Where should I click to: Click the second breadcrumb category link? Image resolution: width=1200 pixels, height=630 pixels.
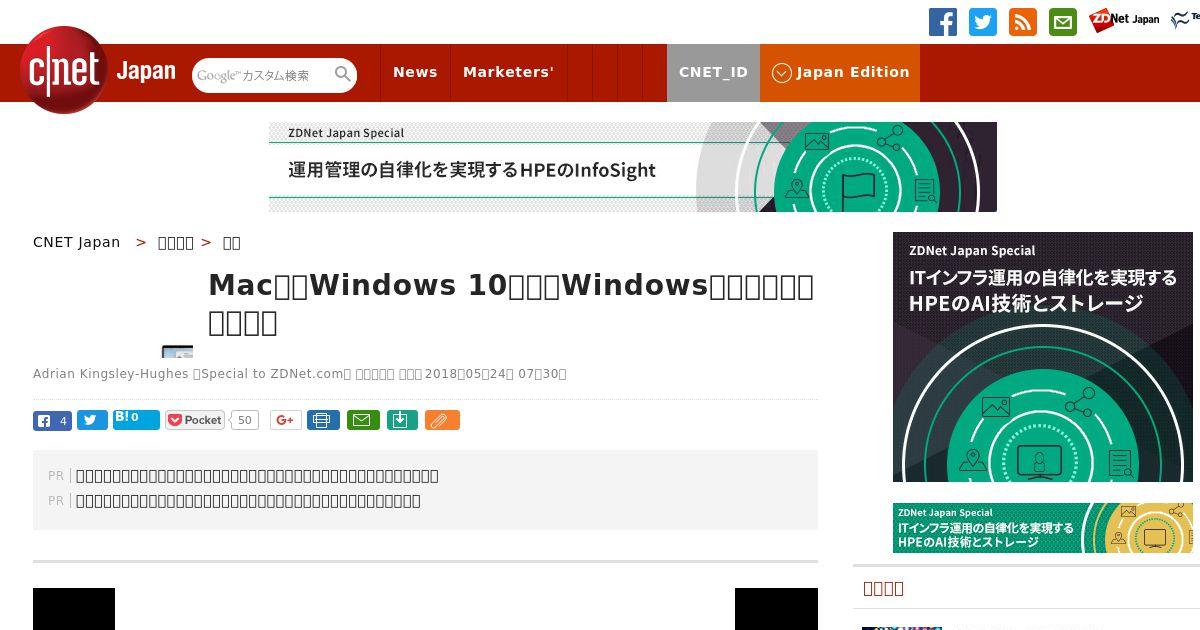[176, 242]
